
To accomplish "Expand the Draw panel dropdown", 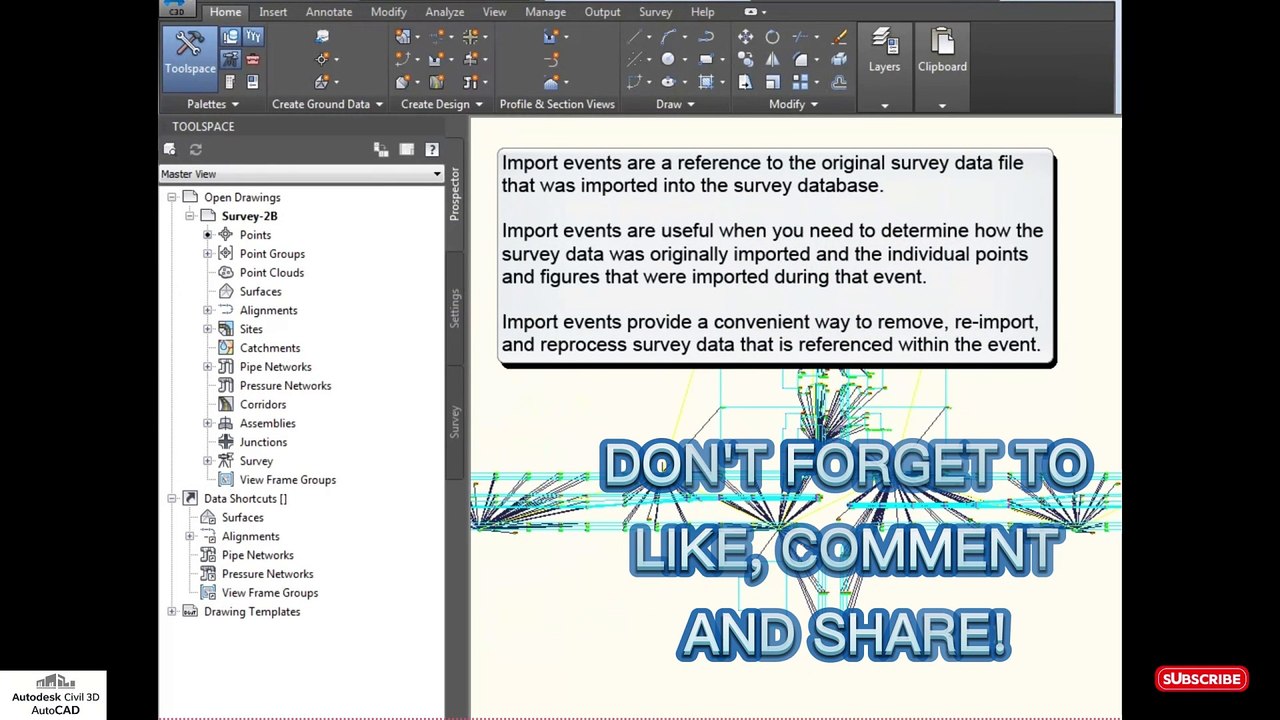I will pos(690,104).
